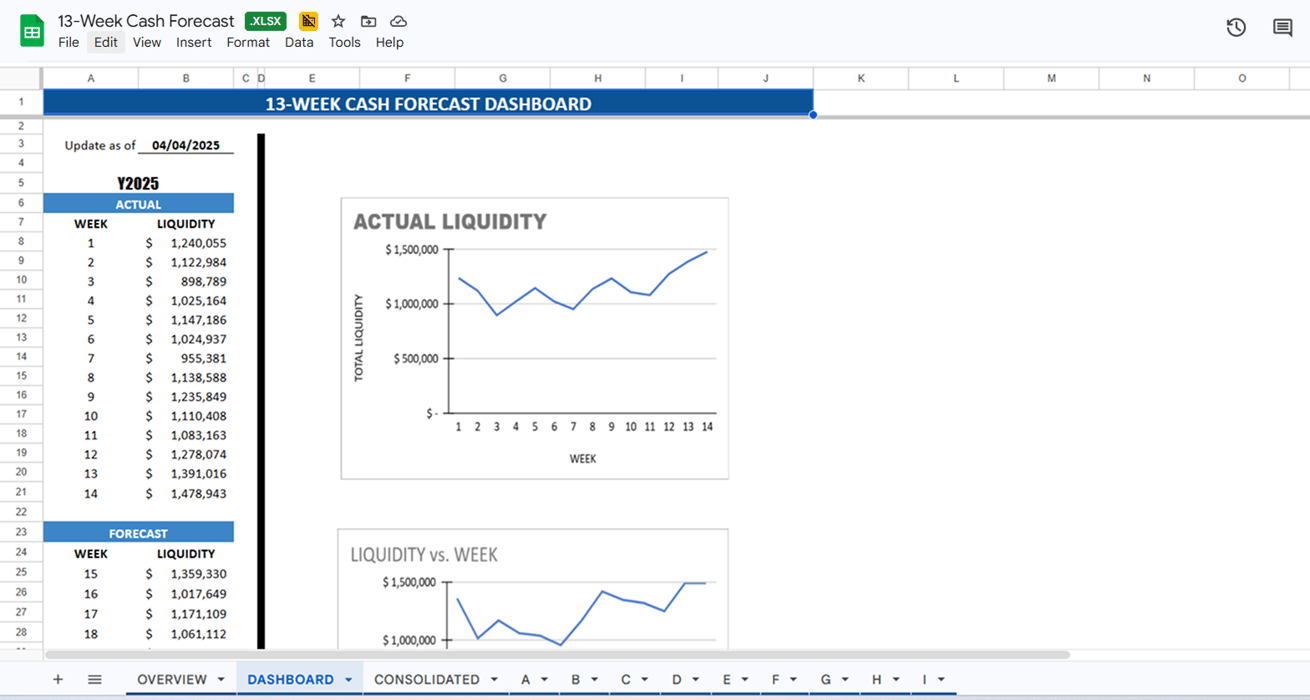Show all sheets list icon
Image resolution: width=1310 pixels, height=700 pixels.
95,679
